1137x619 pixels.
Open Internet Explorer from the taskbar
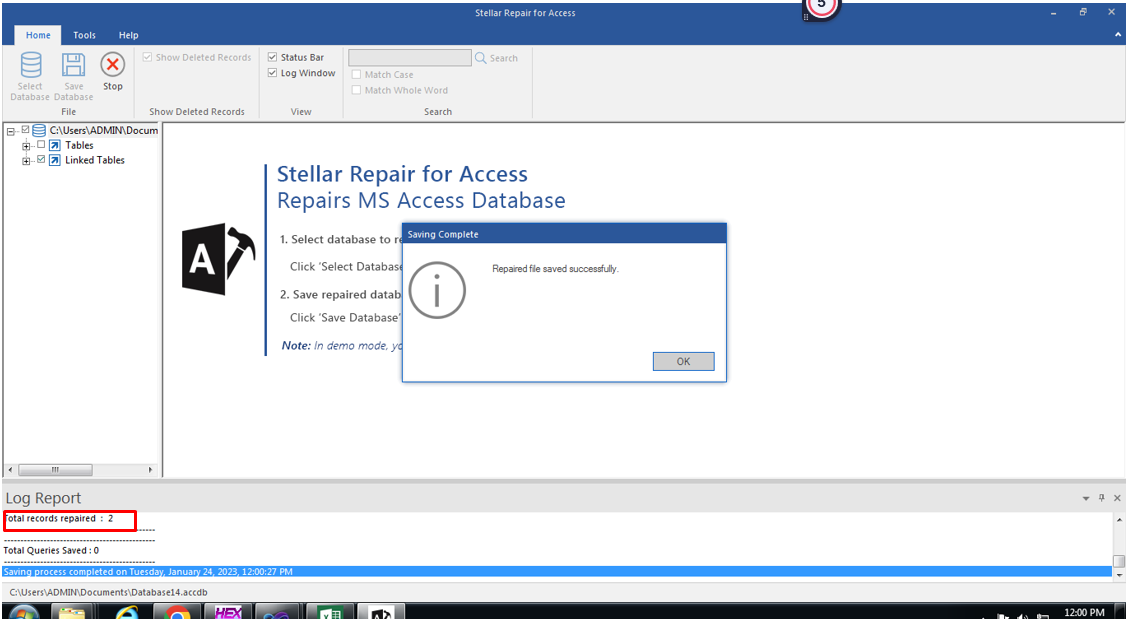click(127, 612)
